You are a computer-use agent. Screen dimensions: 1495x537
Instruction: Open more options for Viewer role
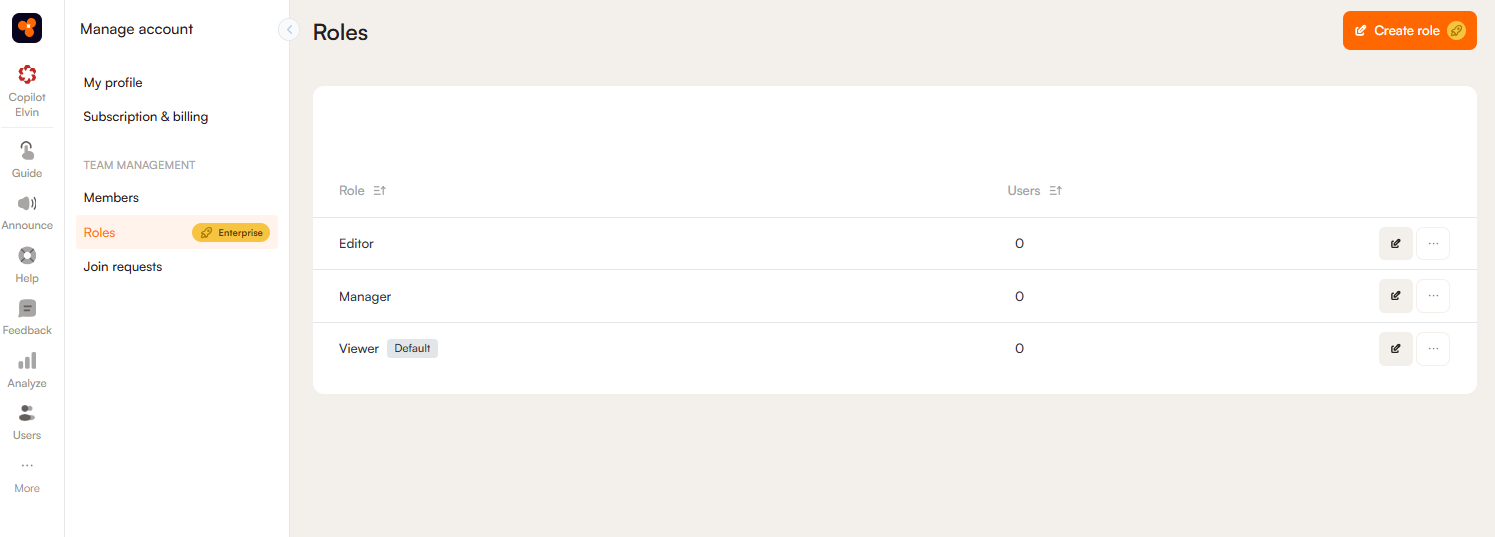point(1433,349)
